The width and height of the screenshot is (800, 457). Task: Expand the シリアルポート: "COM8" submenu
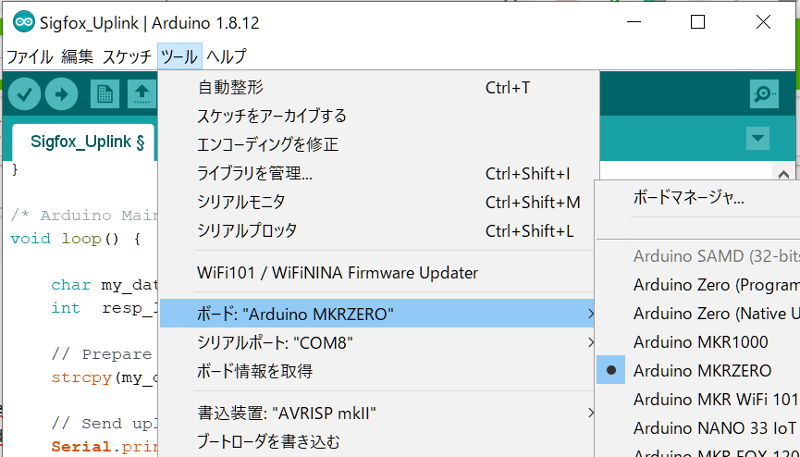click(x=378, y=343)
